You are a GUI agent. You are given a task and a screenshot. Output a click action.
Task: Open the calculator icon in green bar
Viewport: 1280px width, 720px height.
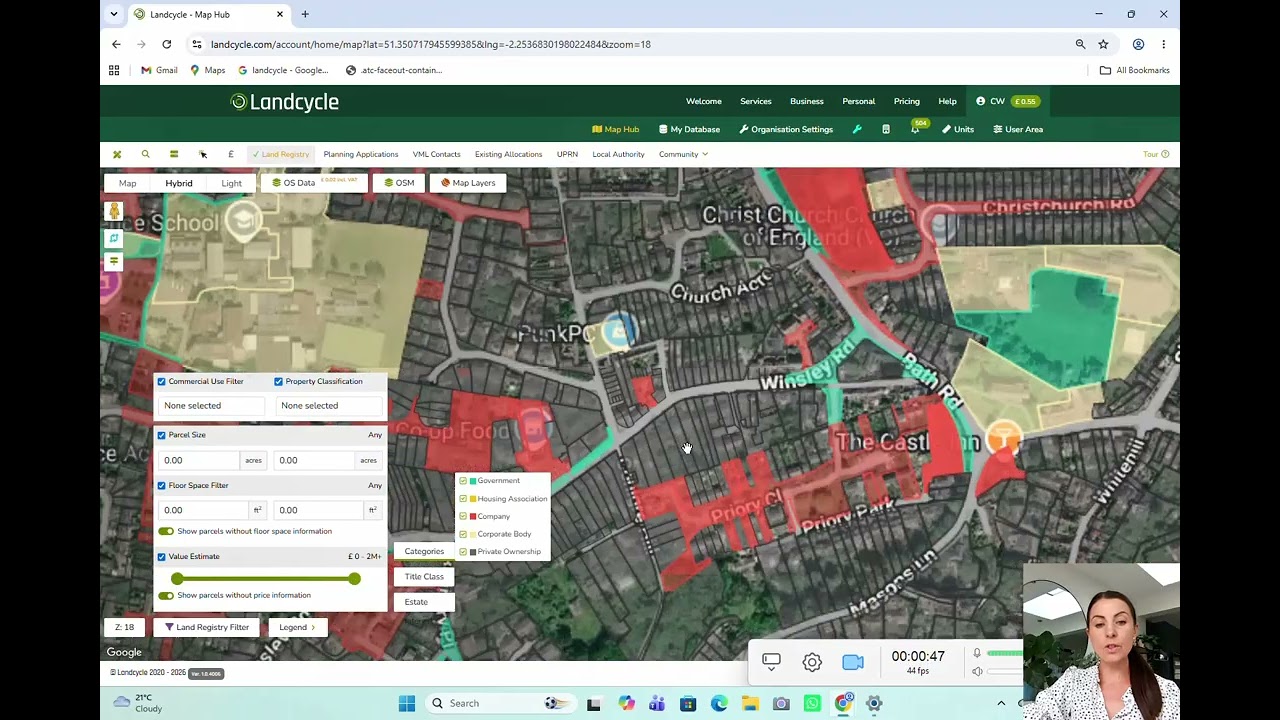click(x=886, y=129)
